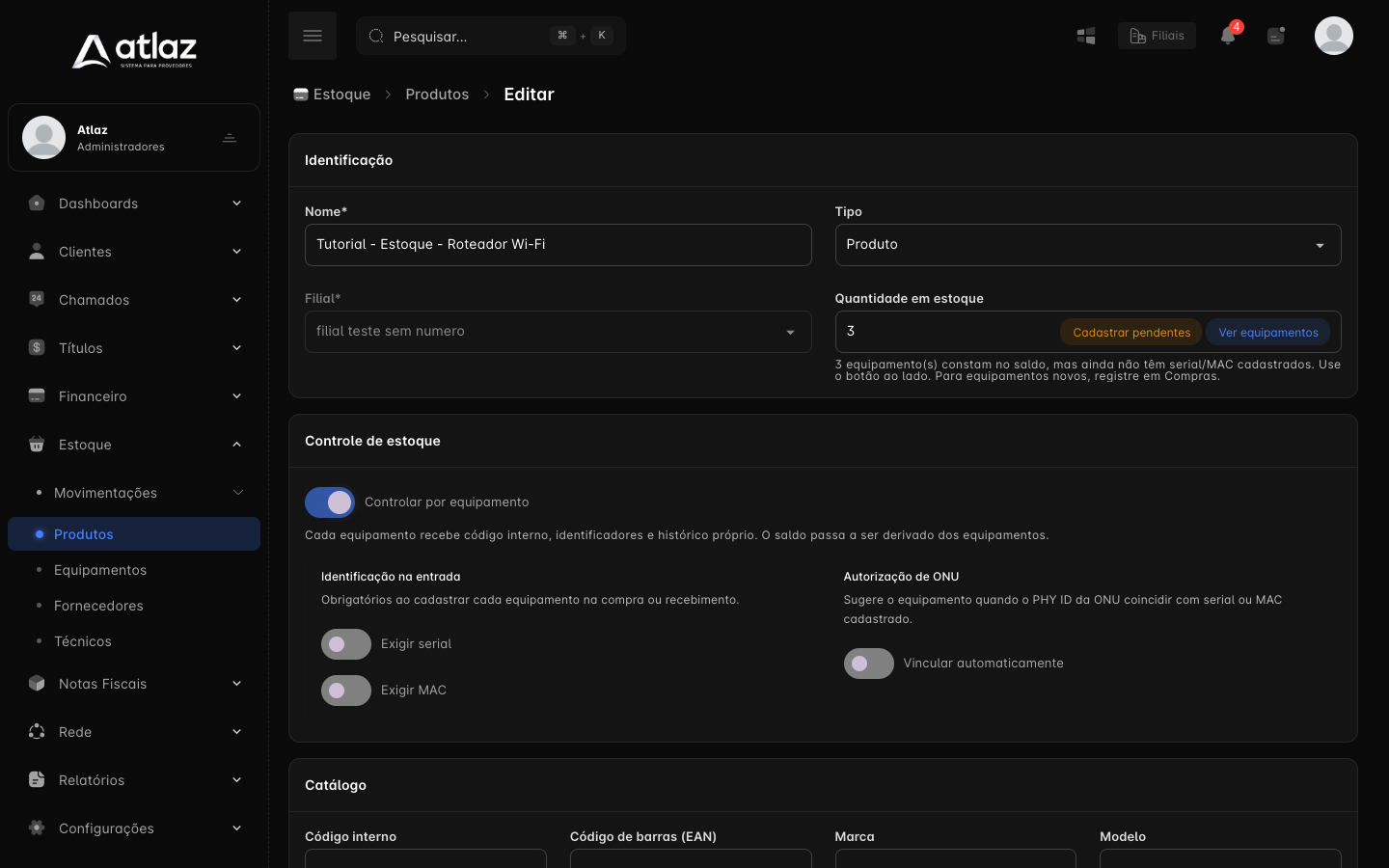Turn on Vincular automaticamente switch
The width and height of the screenshot is (1389, 868).
coord(869,664)
